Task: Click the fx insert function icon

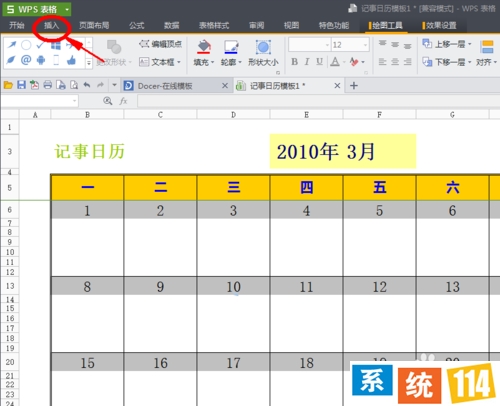Action: pyautogui.click(x=123, y=101)
